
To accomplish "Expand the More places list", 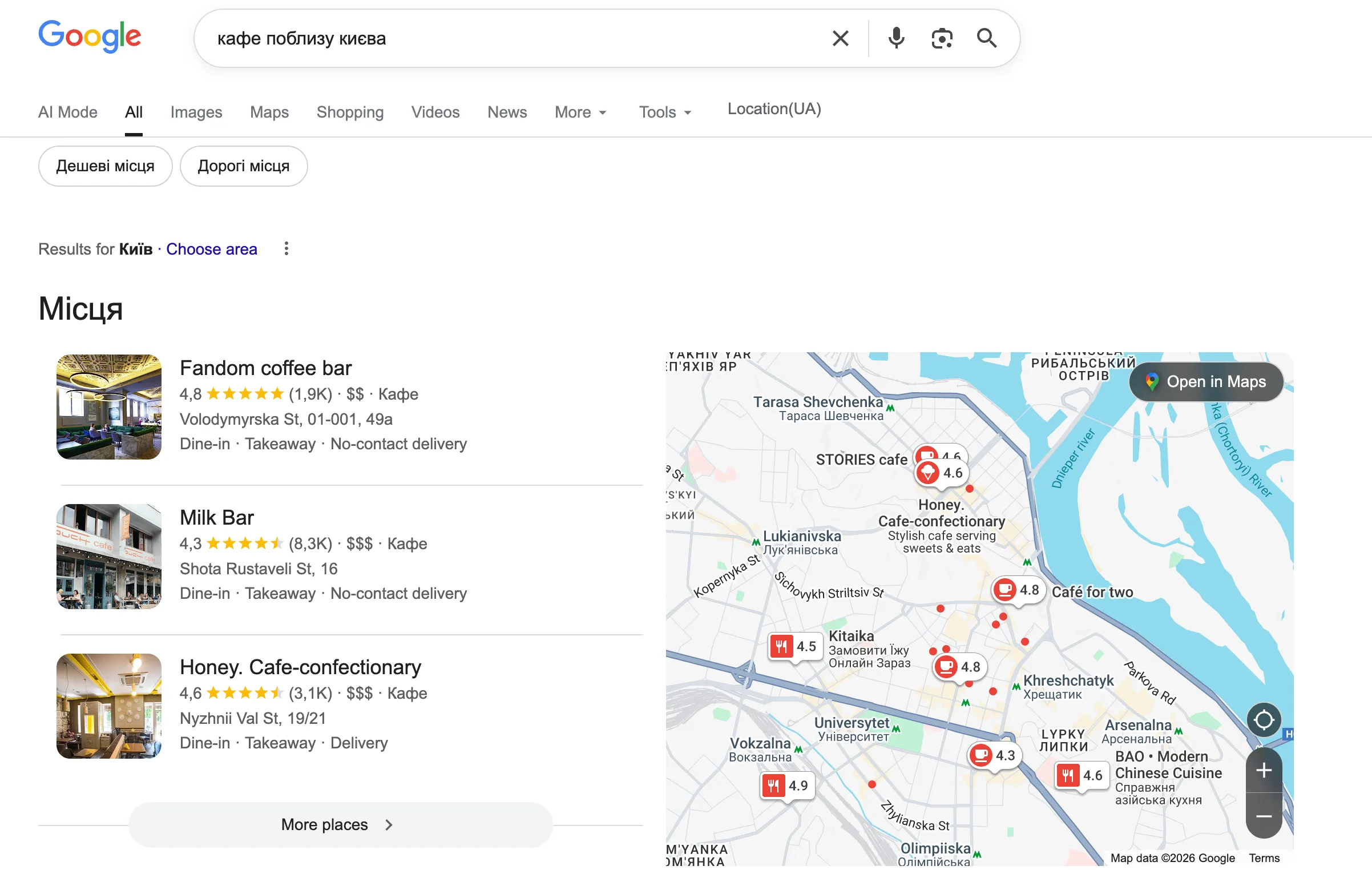I will [x=340, y=824].
